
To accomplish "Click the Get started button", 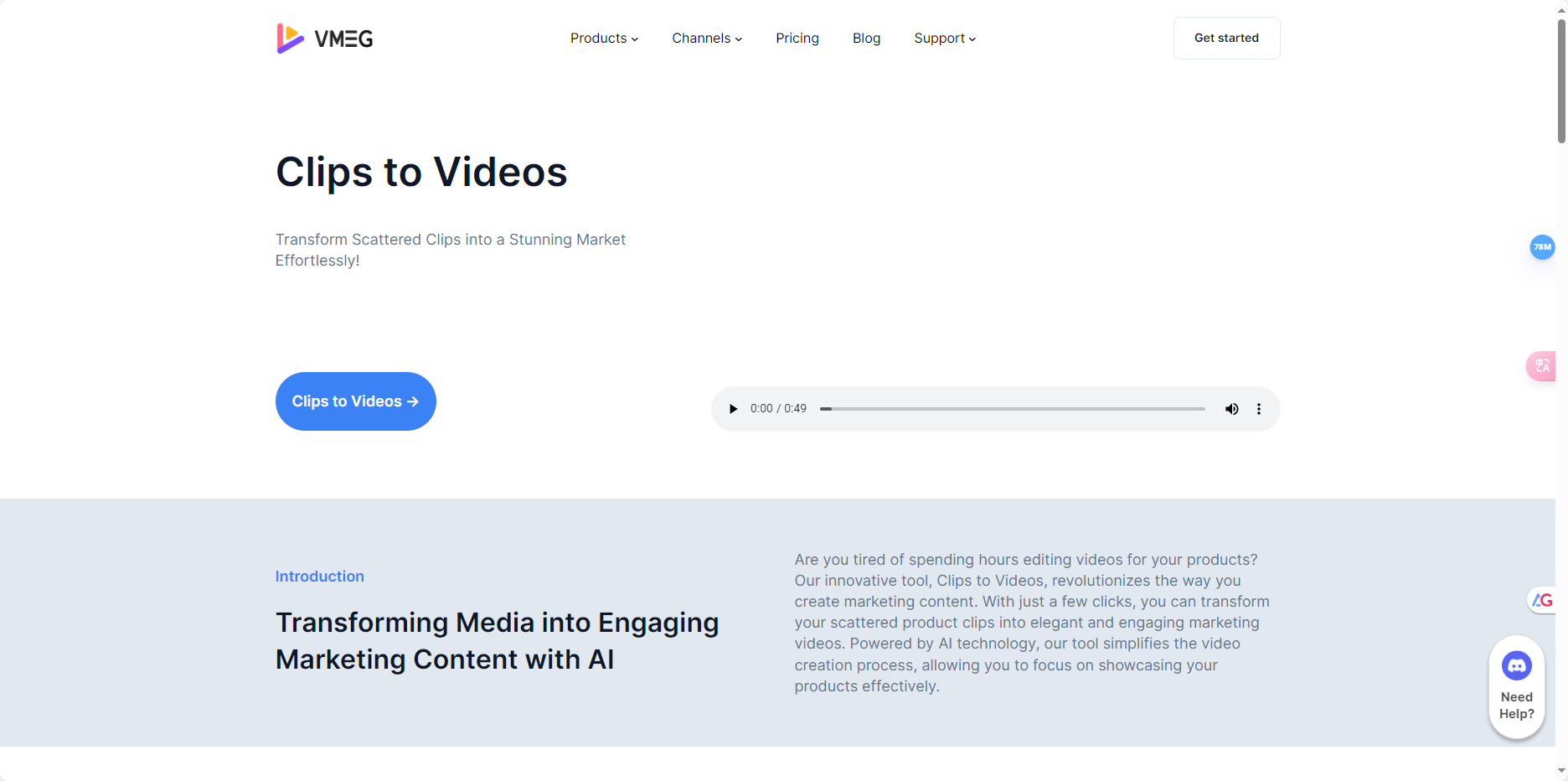I will click(x=1226, y=38).
